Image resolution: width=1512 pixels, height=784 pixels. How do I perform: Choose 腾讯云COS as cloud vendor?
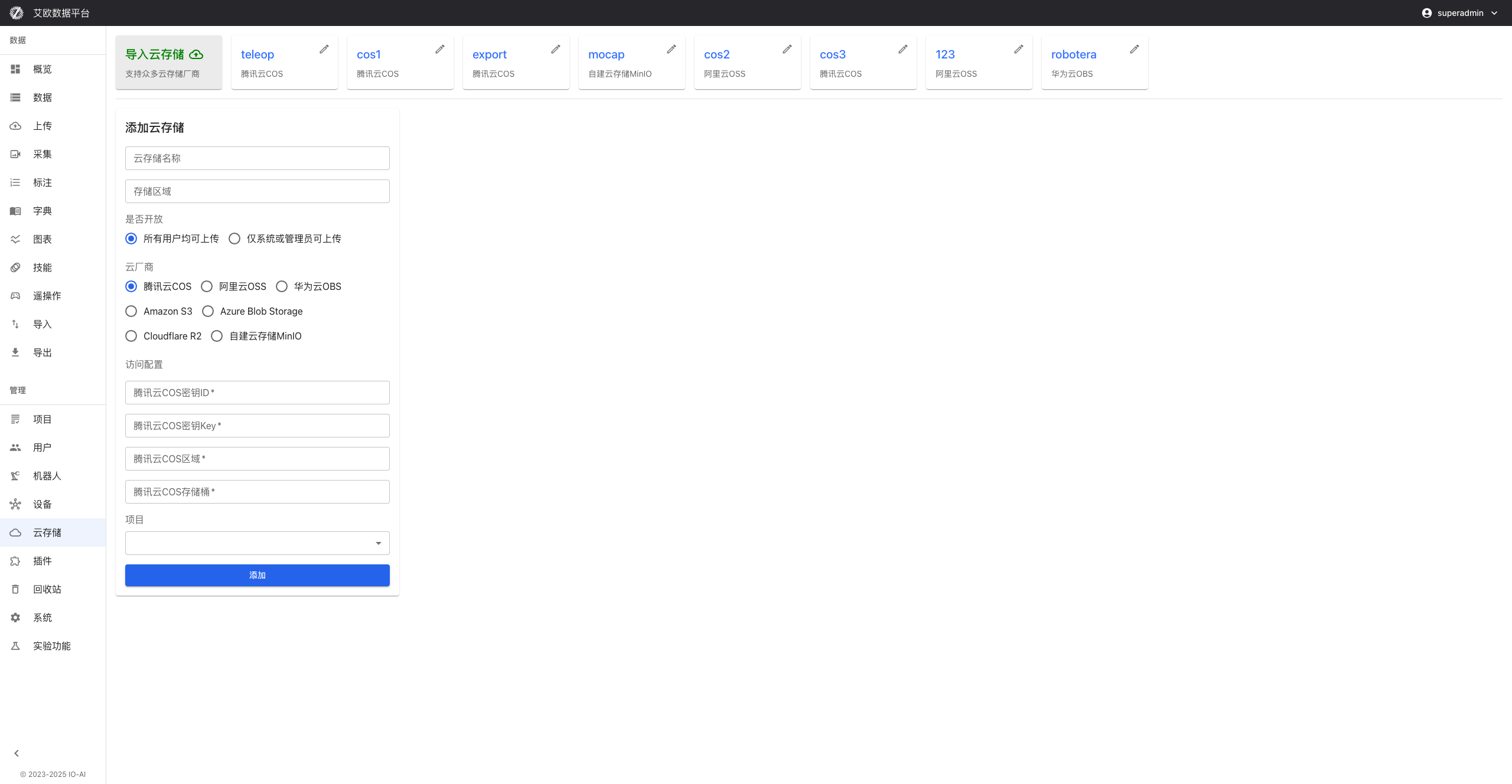coord(131,286)
